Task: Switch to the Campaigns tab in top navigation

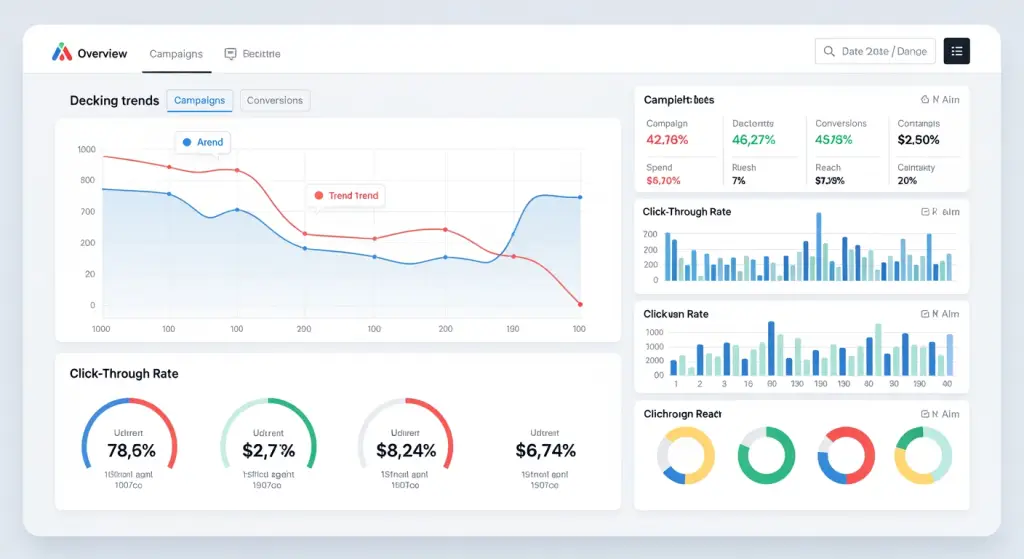Action: 176,54
